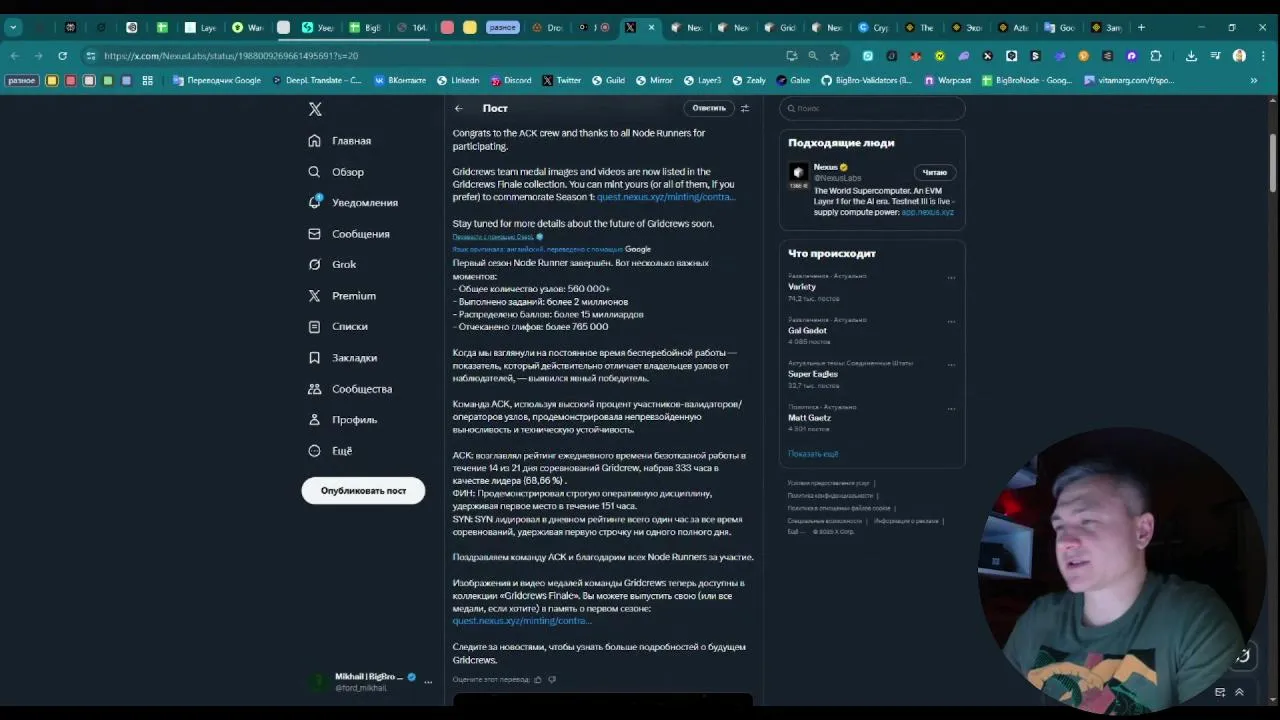
Task: Switch to Drop browser tab
Action: pos(548,27)
